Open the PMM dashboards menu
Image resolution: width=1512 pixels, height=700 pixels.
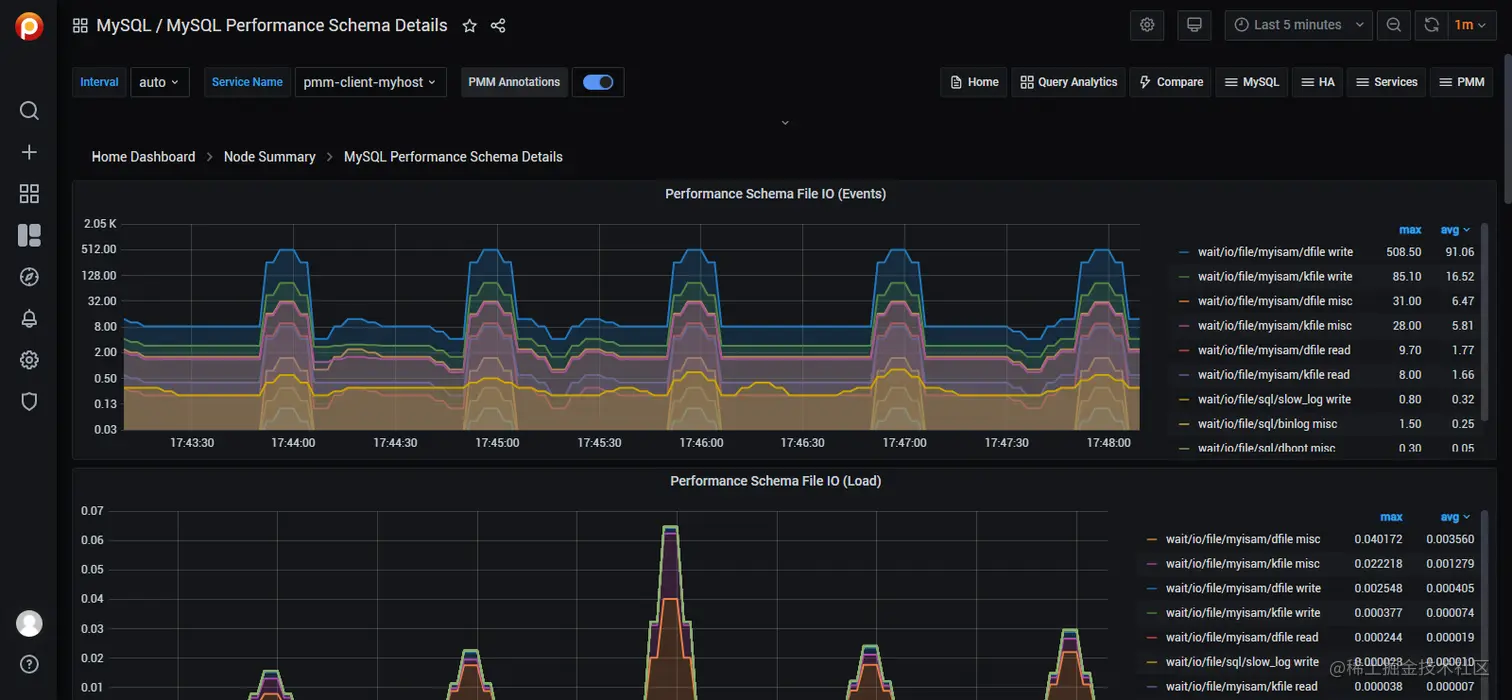click(x=1462, y=82)
